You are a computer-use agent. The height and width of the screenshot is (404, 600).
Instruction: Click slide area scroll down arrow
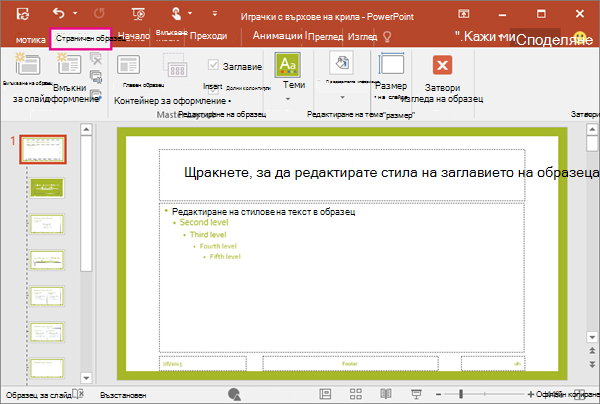tap(592, 337)
